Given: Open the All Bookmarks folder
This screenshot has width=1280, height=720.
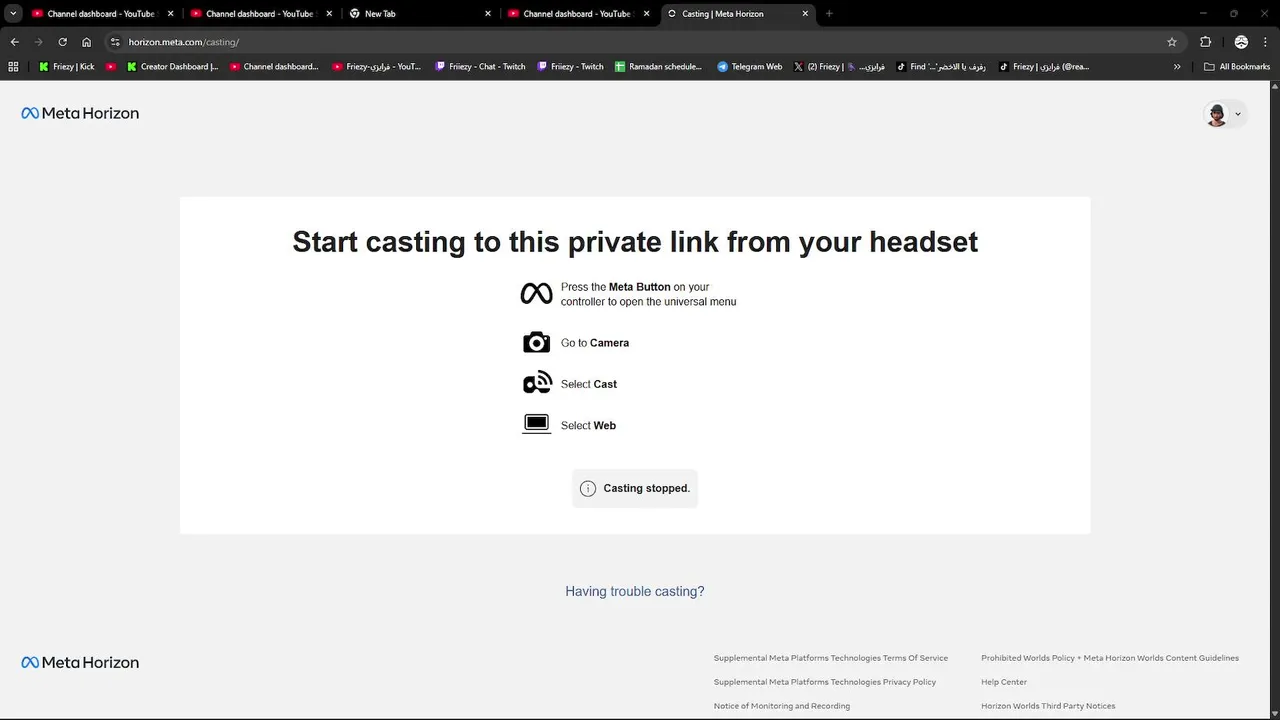Looking at the screenshot, I should coord(1237,67).
